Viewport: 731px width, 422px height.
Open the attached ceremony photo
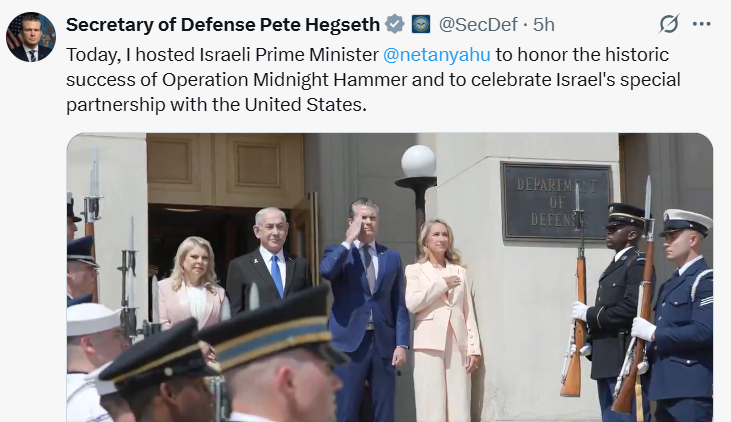[x=390, y=277]
